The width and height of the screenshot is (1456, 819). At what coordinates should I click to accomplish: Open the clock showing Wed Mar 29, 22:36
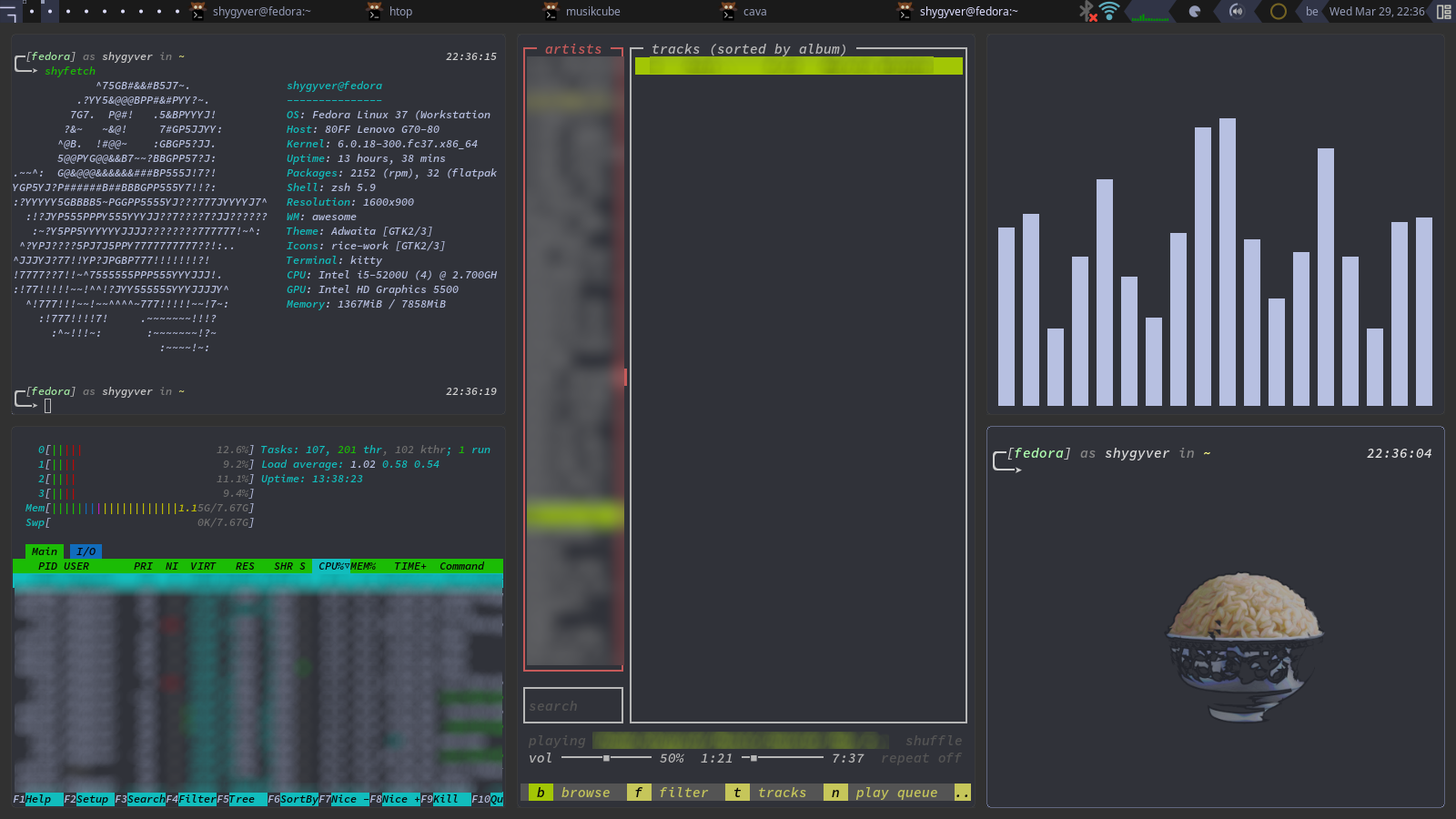pyautogui.click(x=1377, y=12)
